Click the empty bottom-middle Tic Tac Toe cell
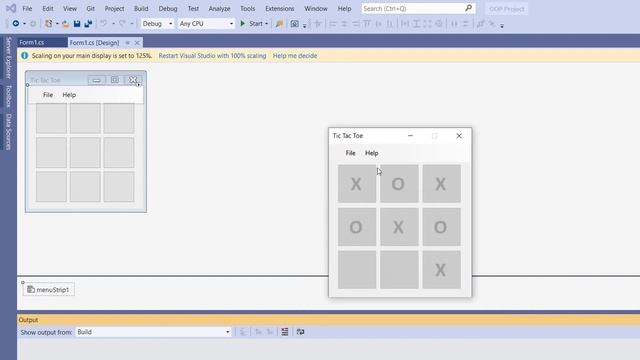Screen dimensions: 640x360 pos(399,270)
